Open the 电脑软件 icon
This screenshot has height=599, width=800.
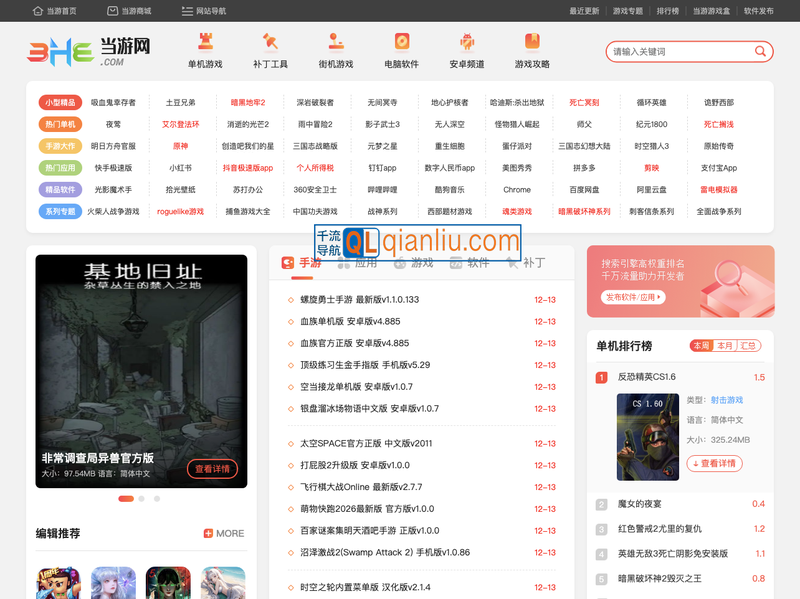click(x=401, y=41)
